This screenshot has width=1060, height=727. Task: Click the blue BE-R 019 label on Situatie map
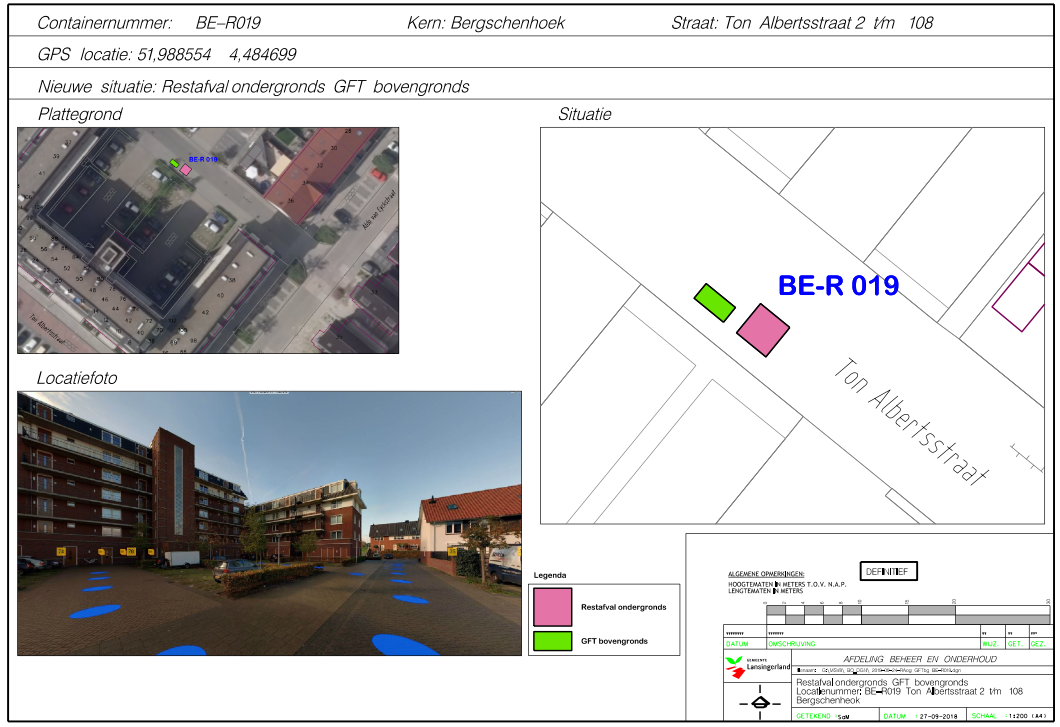[838, 286]
